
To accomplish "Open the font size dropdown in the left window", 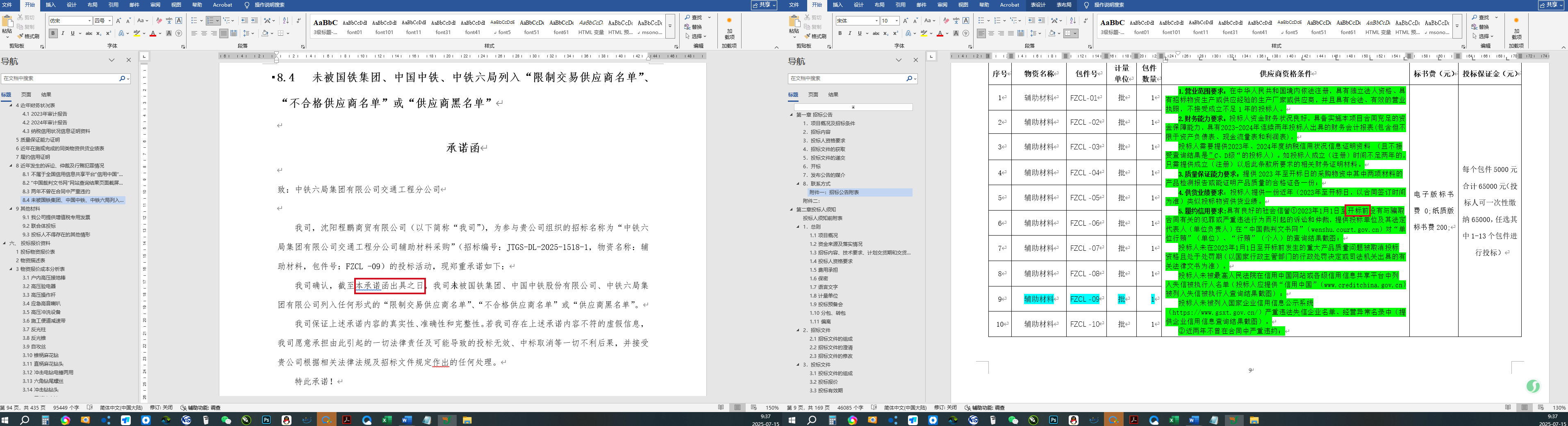I will pyautogui.click(x=109, y=21).
